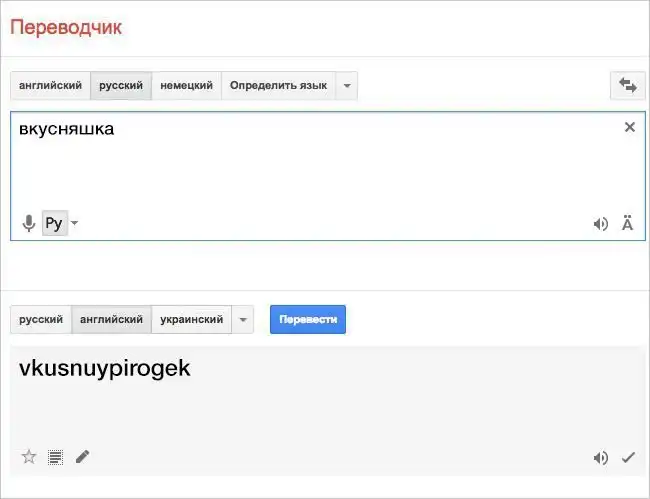The image size is (650, 499).
Task: Toggle the Ру input method button
Action: [x=54, y=224]
